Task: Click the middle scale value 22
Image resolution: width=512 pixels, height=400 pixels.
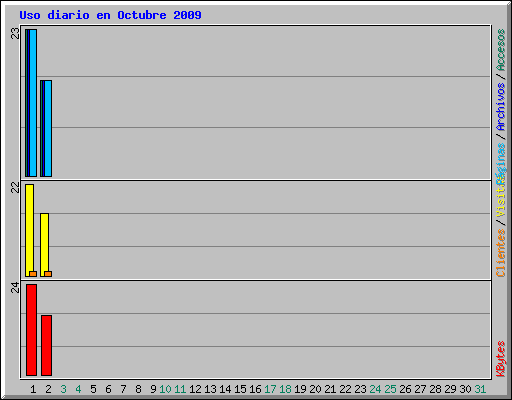Action: 15,188
